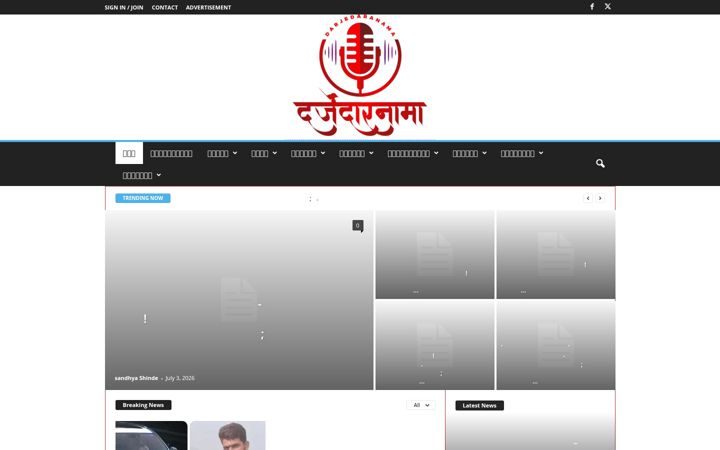This screenshot has width=720, height=450.
Task: Open the X (Twitter) social icon
Action: click(x=608, y=6)
